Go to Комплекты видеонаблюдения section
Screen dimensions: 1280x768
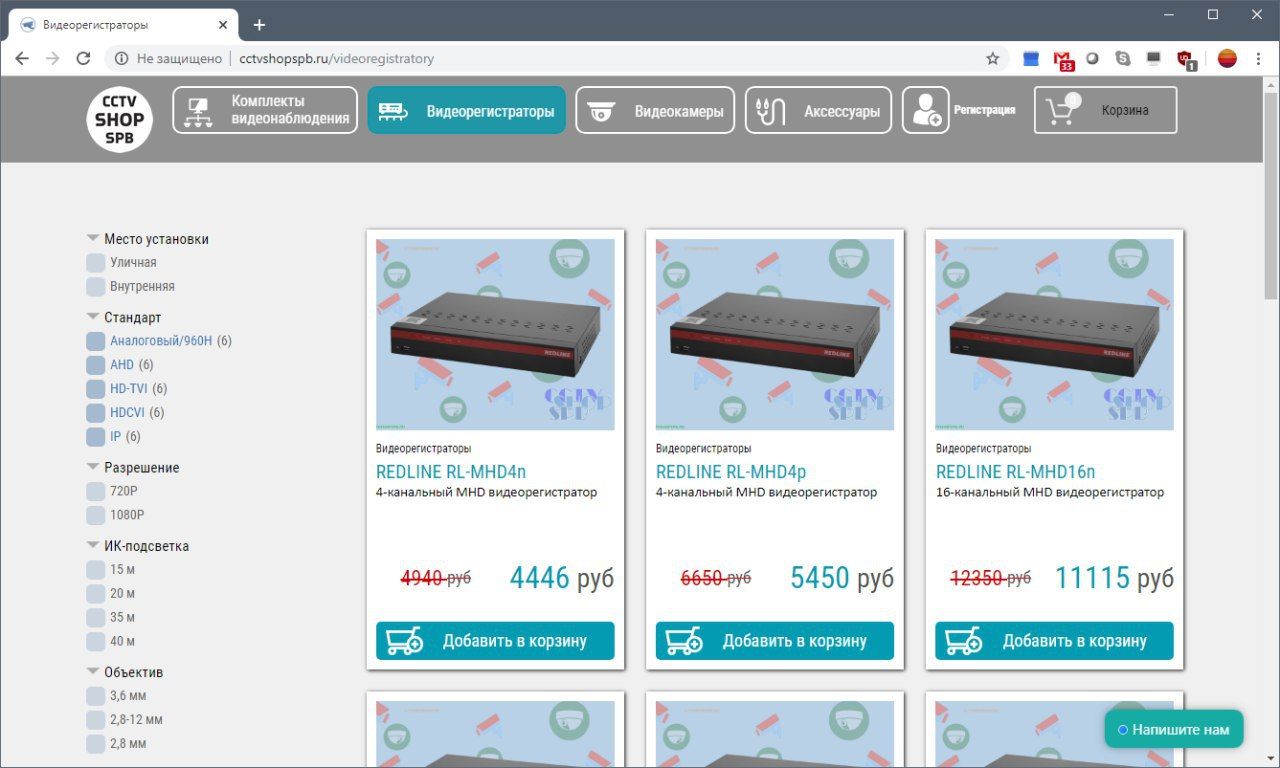pos(265,110)
